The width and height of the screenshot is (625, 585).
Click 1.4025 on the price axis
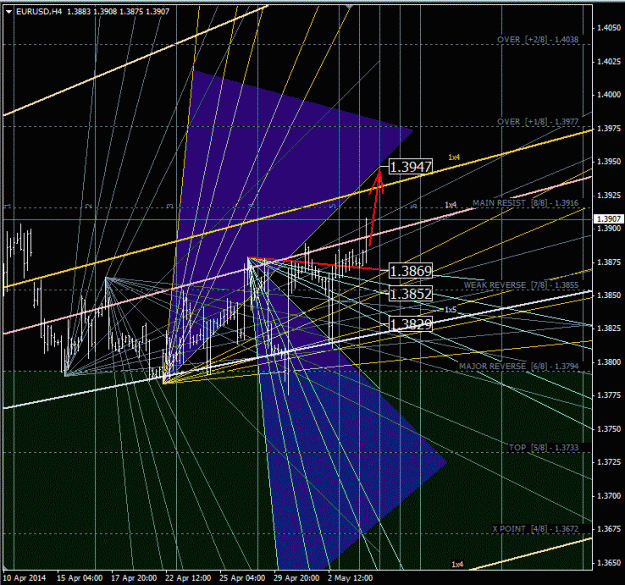pos(609,62)
